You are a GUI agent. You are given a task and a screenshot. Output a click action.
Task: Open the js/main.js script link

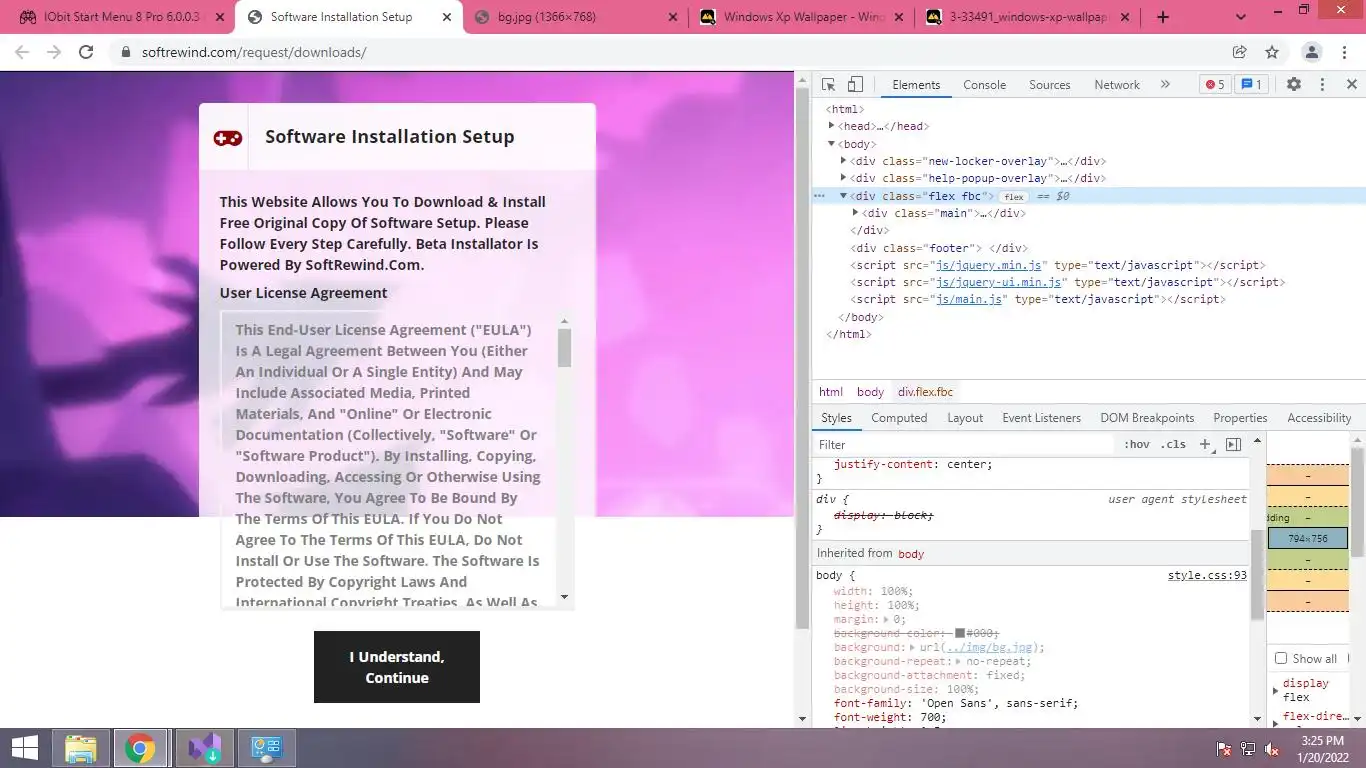pyautogui.click(x=968, y=299)
